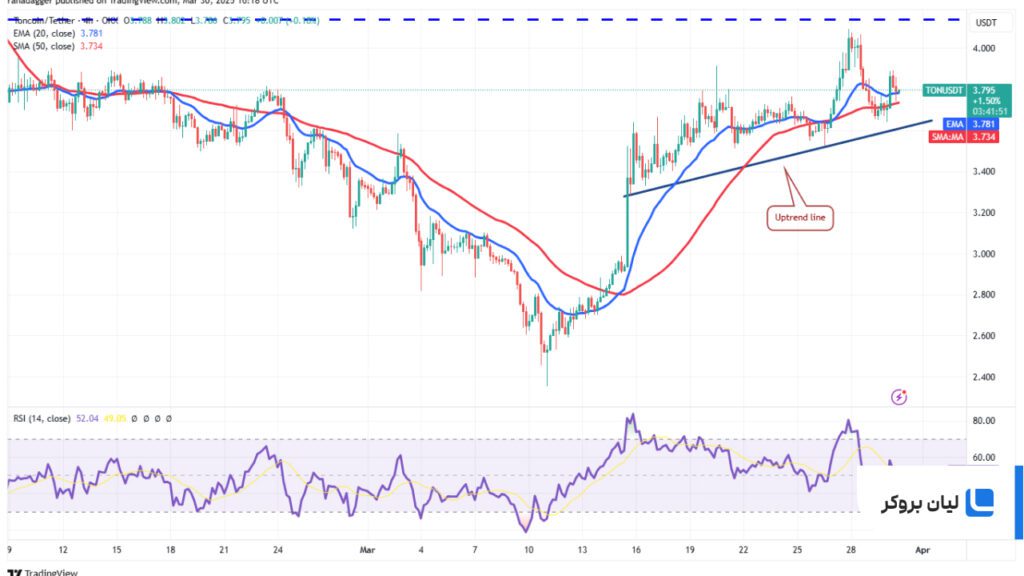Open the TradingView logo at chart bottom

tap(42, 572)
